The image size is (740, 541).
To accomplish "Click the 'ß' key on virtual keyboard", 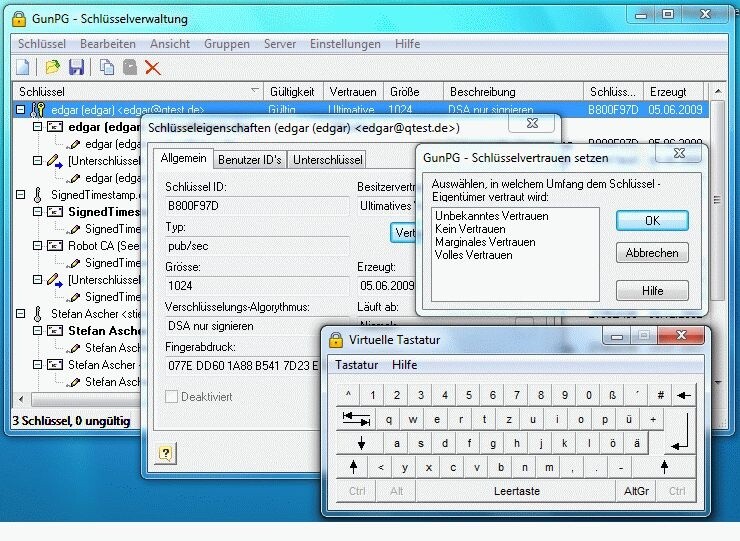I will coord(612,395).
